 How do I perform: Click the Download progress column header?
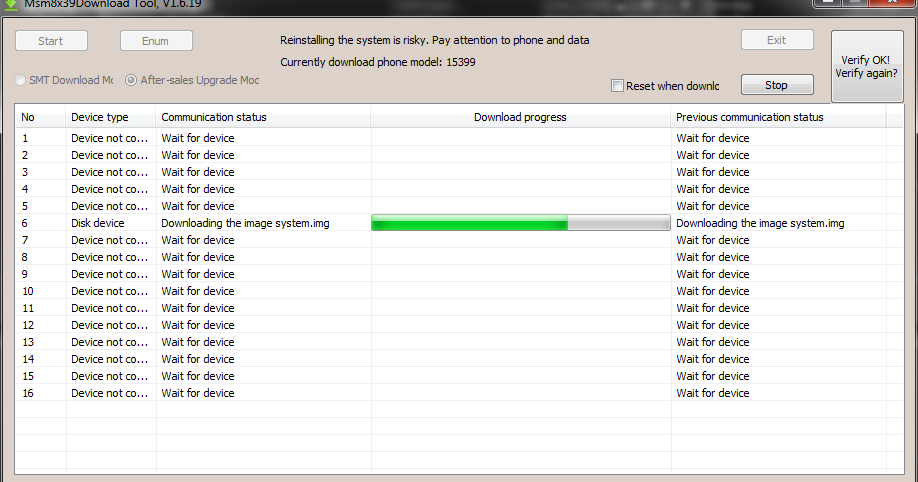[520, 117]
